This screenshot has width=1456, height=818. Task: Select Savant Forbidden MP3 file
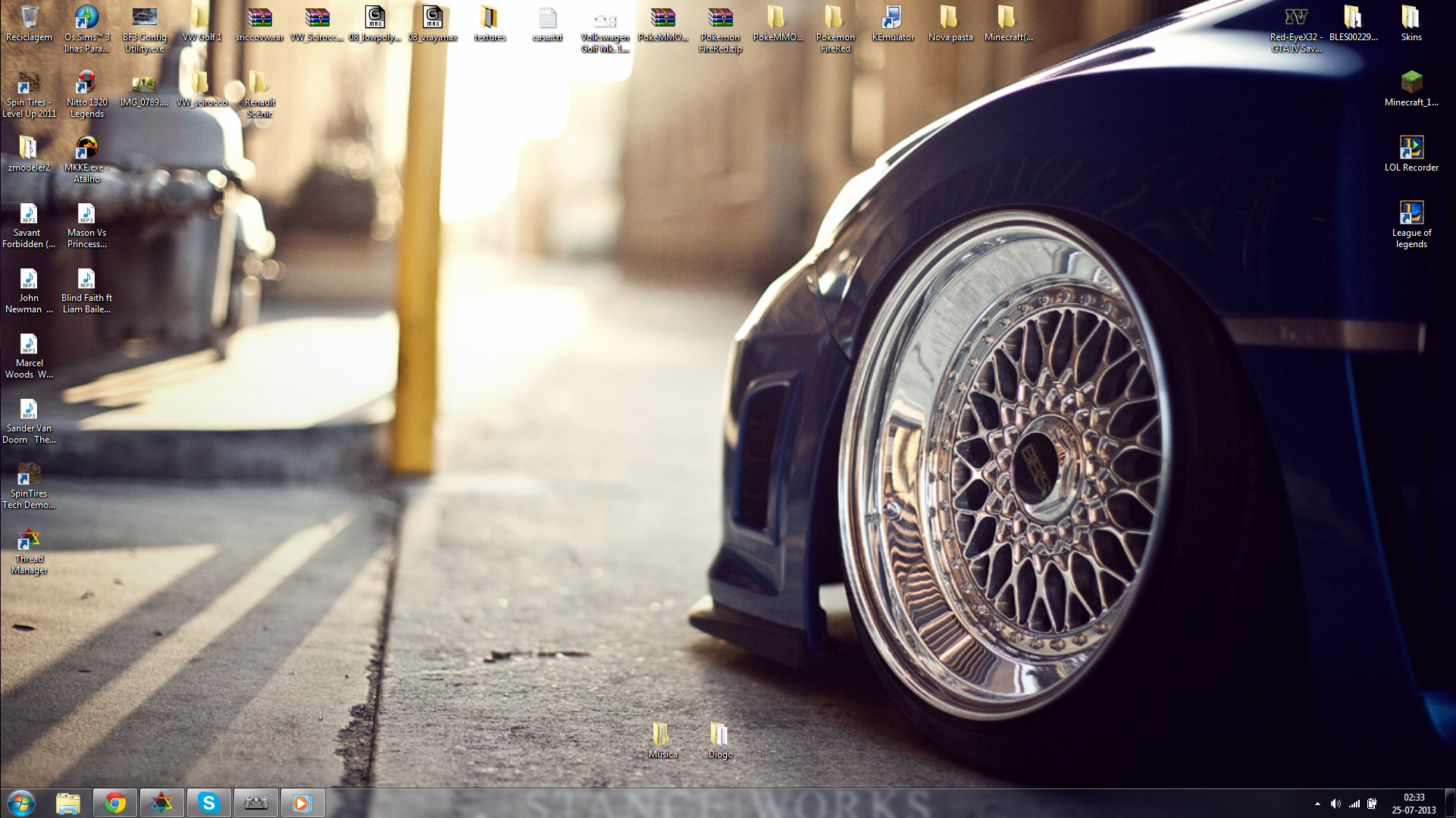pos(29,224)
